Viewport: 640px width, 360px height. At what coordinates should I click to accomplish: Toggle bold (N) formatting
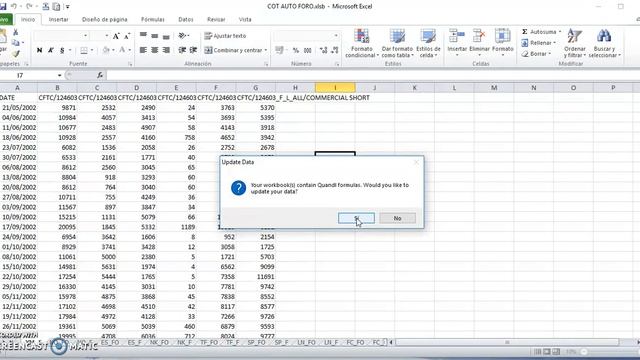(x=39, y=50)
